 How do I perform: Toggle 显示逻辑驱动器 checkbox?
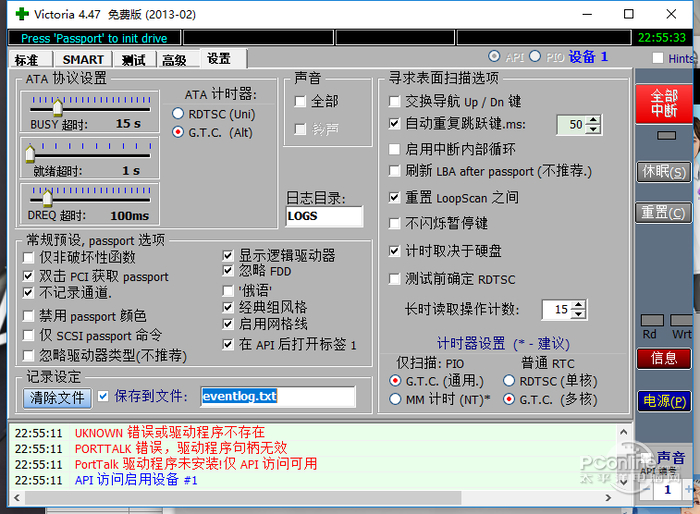click(x=228, y=255)
